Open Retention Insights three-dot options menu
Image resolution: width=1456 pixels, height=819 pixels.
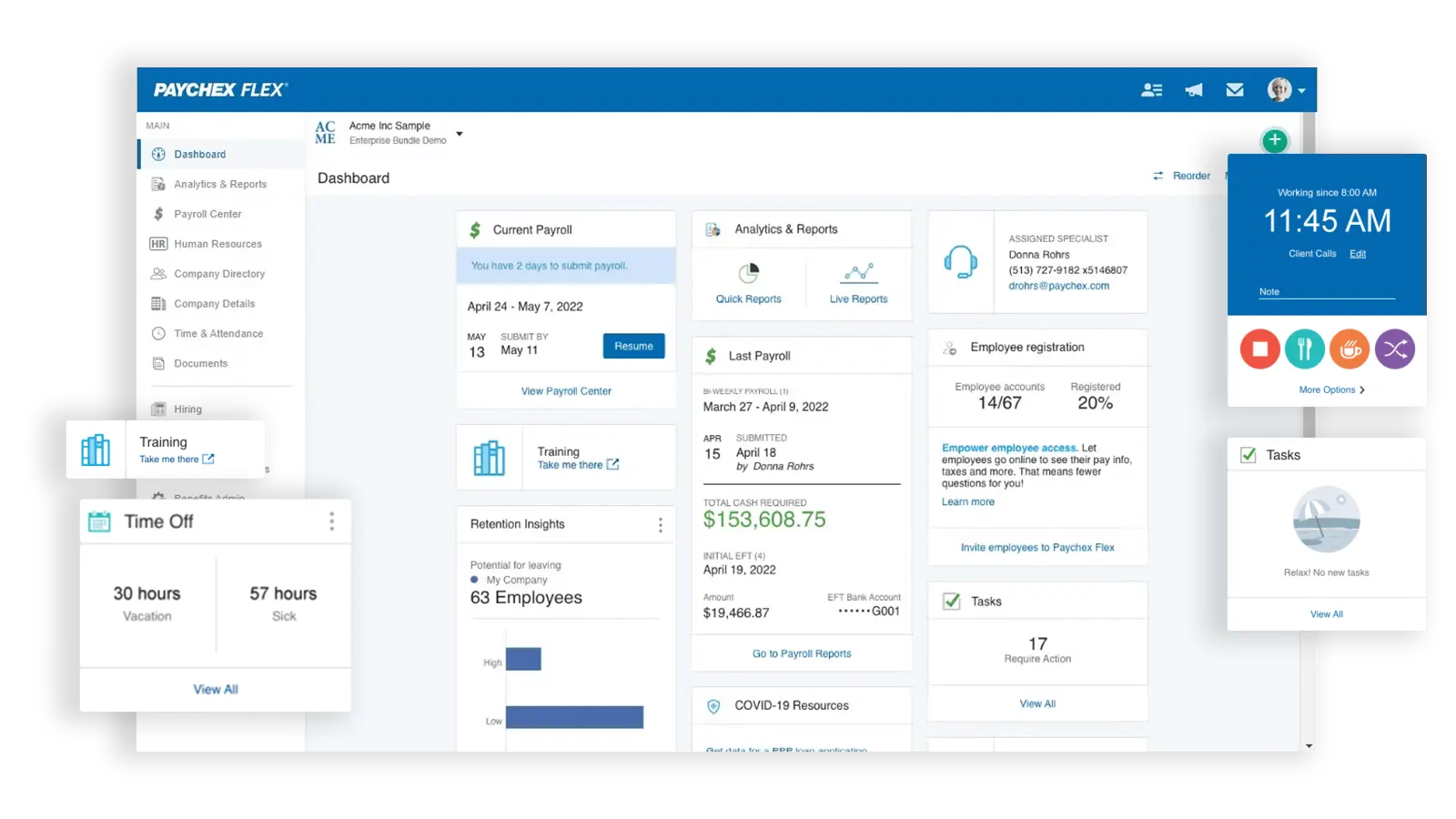tap(660, 525)
